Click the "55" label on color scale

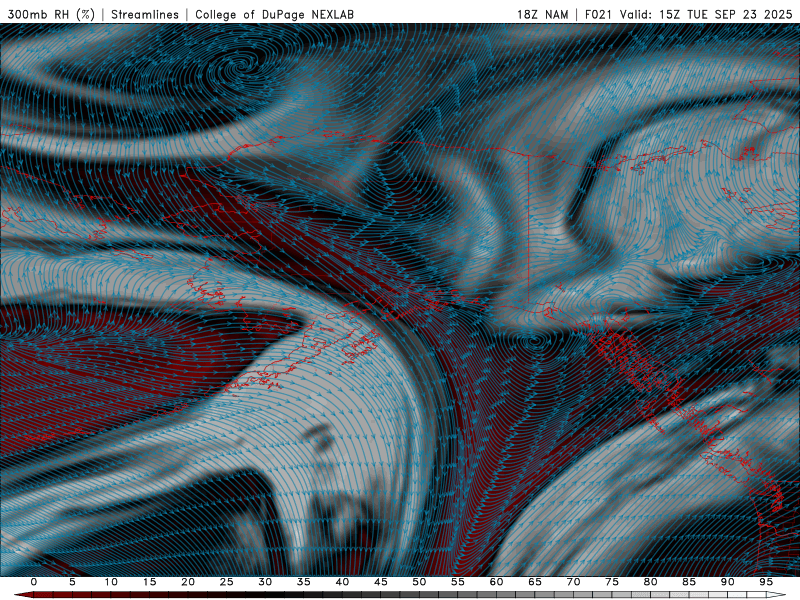[x=458, y=582]
